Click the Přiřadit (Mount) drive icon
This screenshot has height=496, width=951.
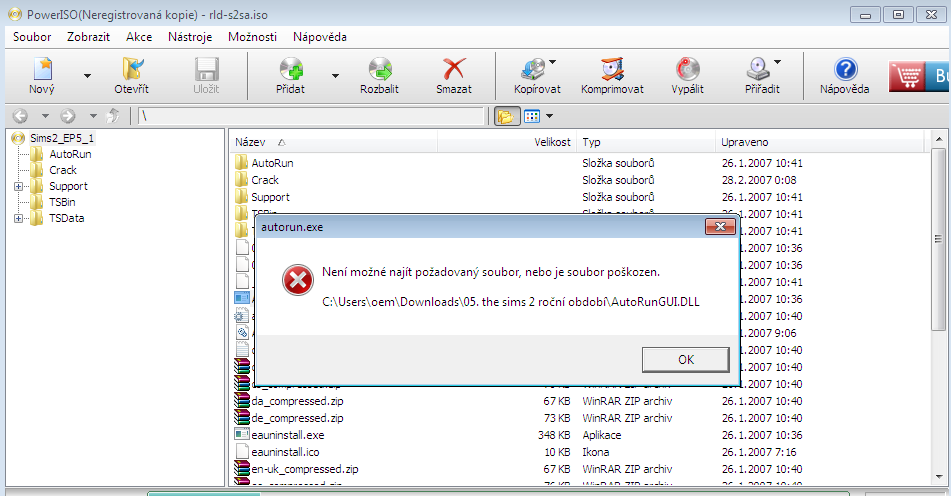758,69
